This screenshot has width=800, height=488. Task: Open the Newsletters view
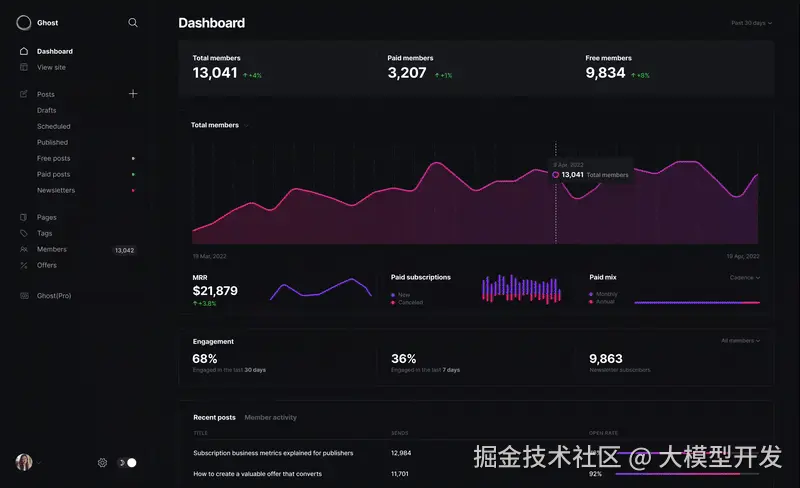tap(56, 190)
